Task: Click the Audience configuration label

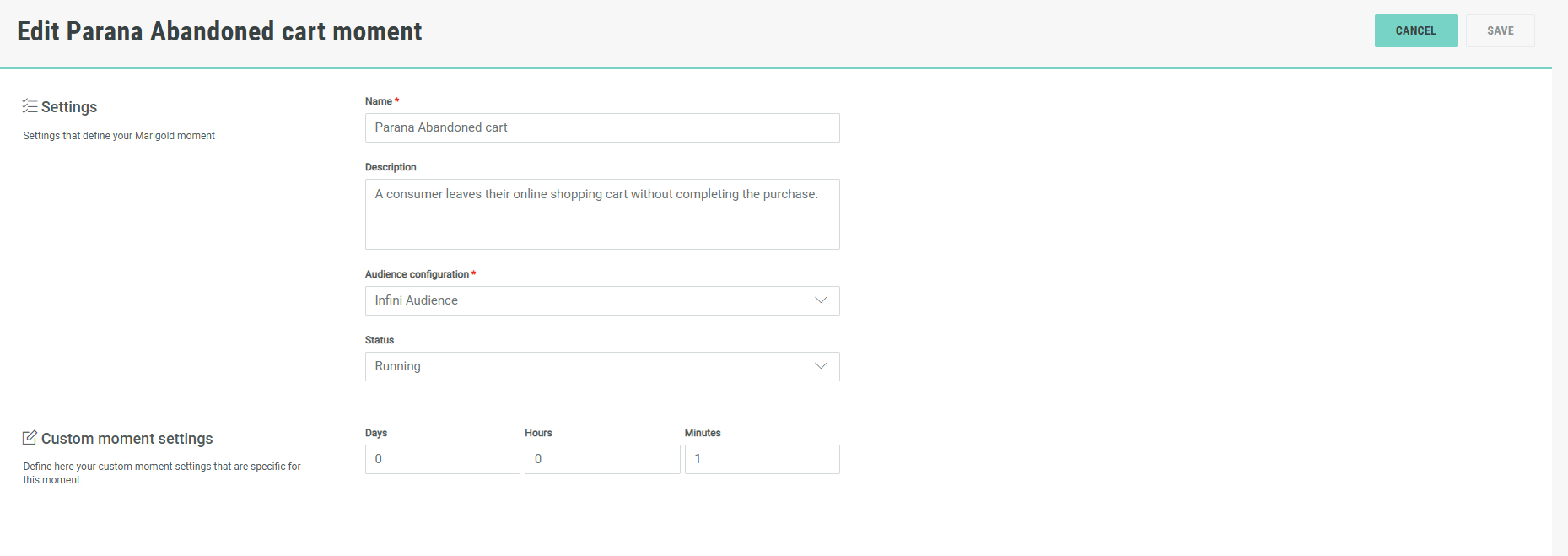Action: 417,274
